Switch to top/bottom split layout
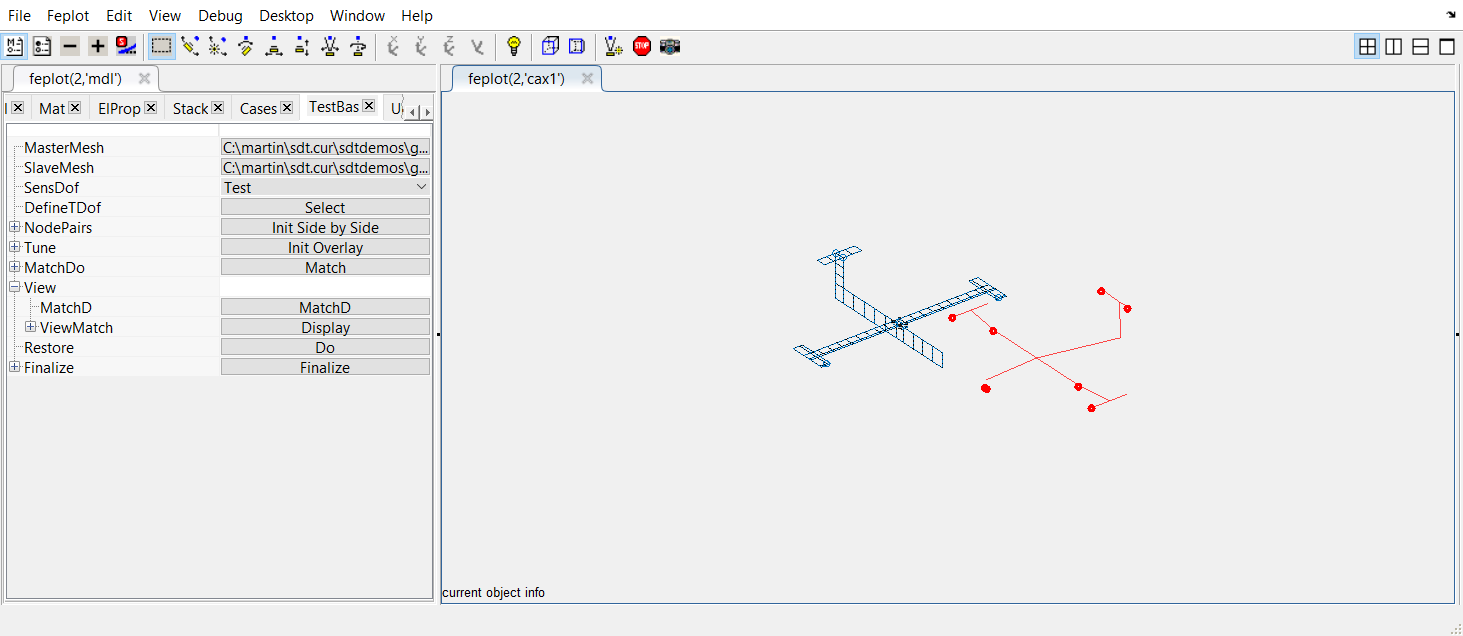1463x636 pixels. (1420, 46)
